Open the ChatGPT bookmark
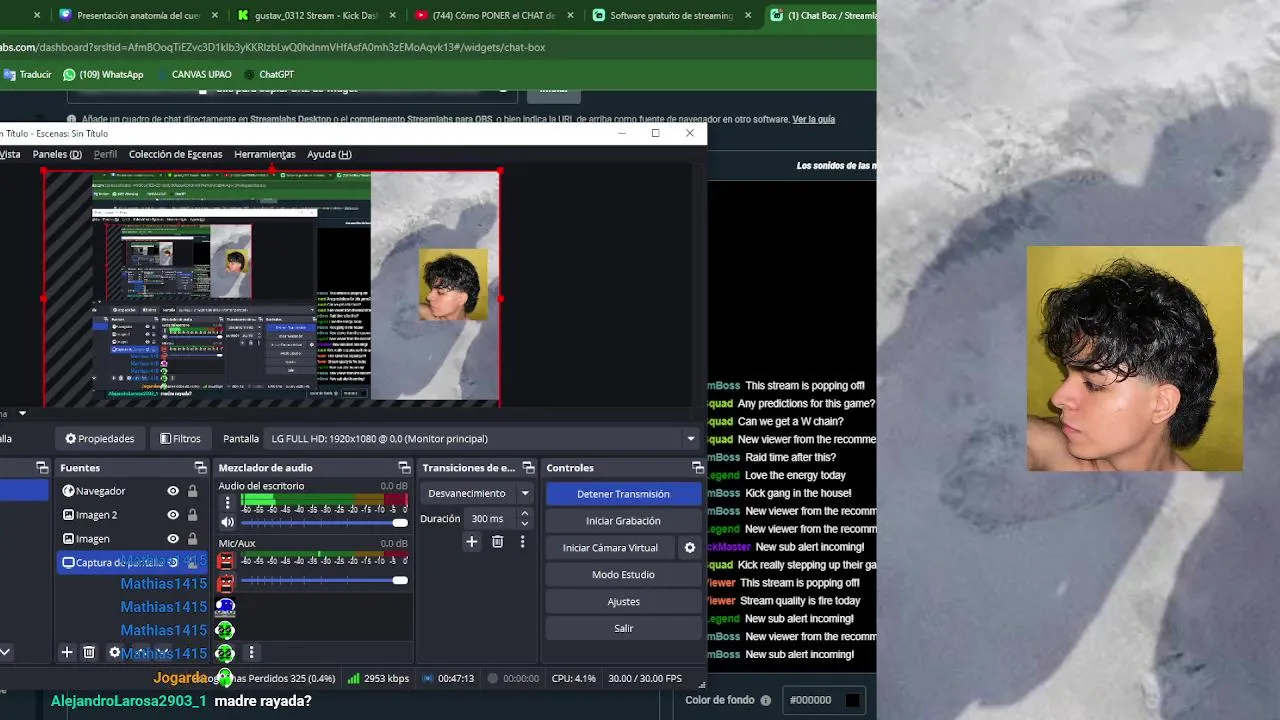The image size is (1280, 720). point(268,74)
